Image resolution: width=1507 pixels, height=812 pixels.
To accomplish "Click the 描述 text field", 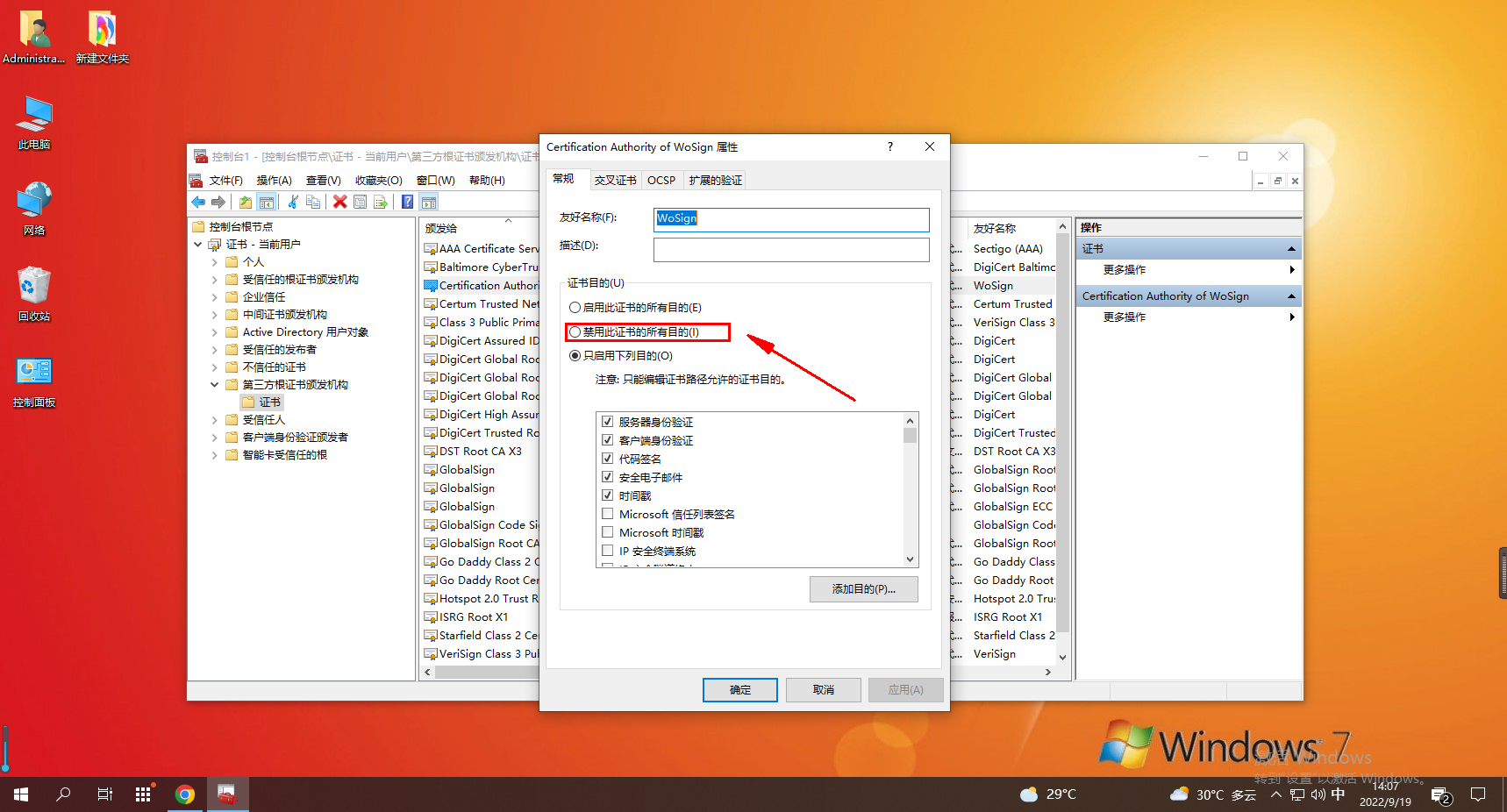I will pyautogui.click(x=791, y=250).
